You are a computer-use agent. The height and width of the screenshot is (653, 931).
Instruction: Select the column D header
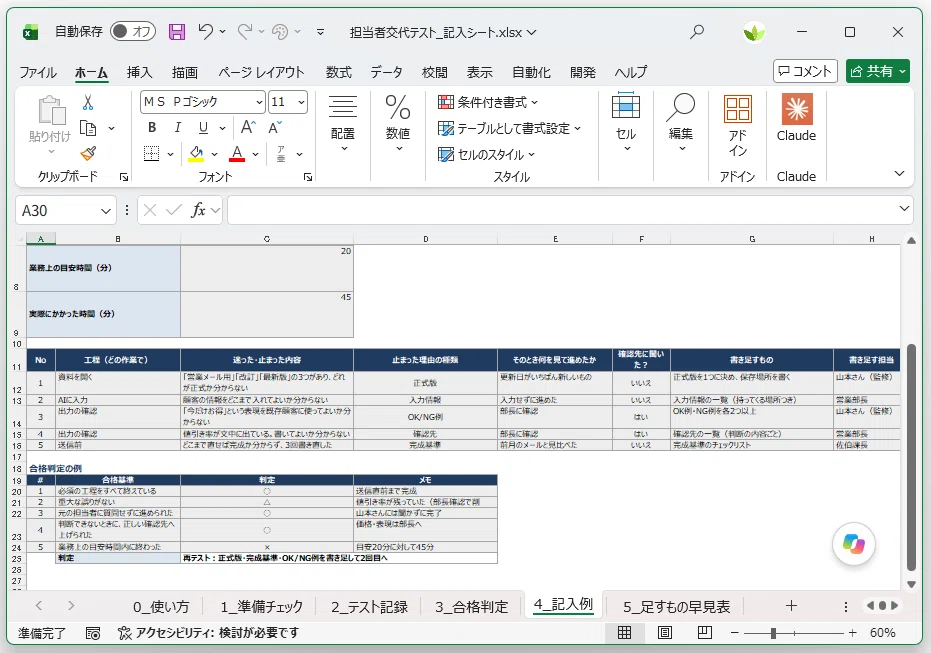pyautogui.click(x=425, y=239)
